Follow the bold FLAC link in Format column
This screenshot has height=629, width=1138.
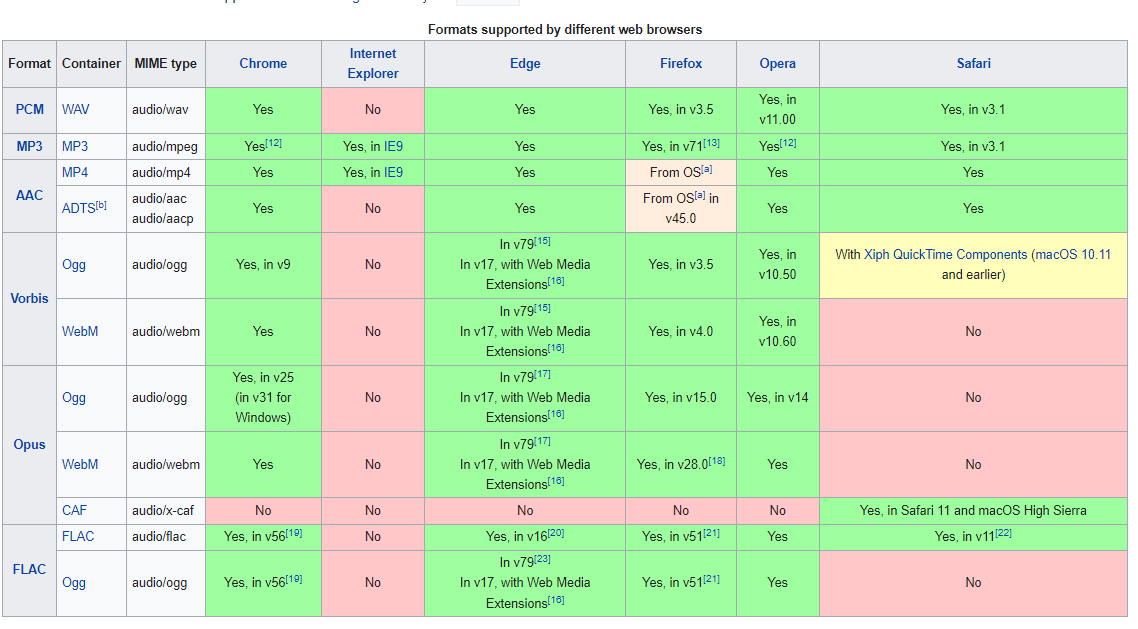coord(30,570)
